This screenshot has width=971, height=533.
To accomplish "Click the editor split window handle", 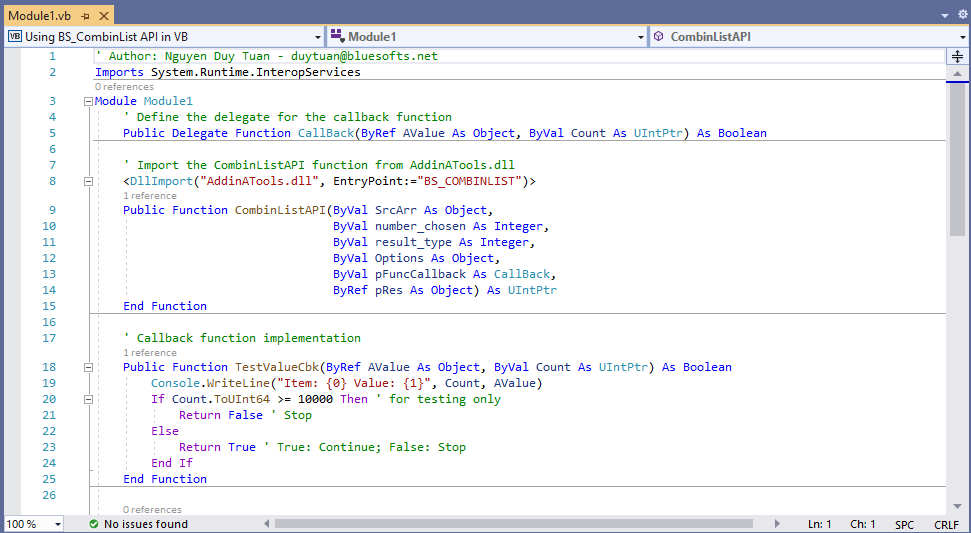I will tap(957, 56).
